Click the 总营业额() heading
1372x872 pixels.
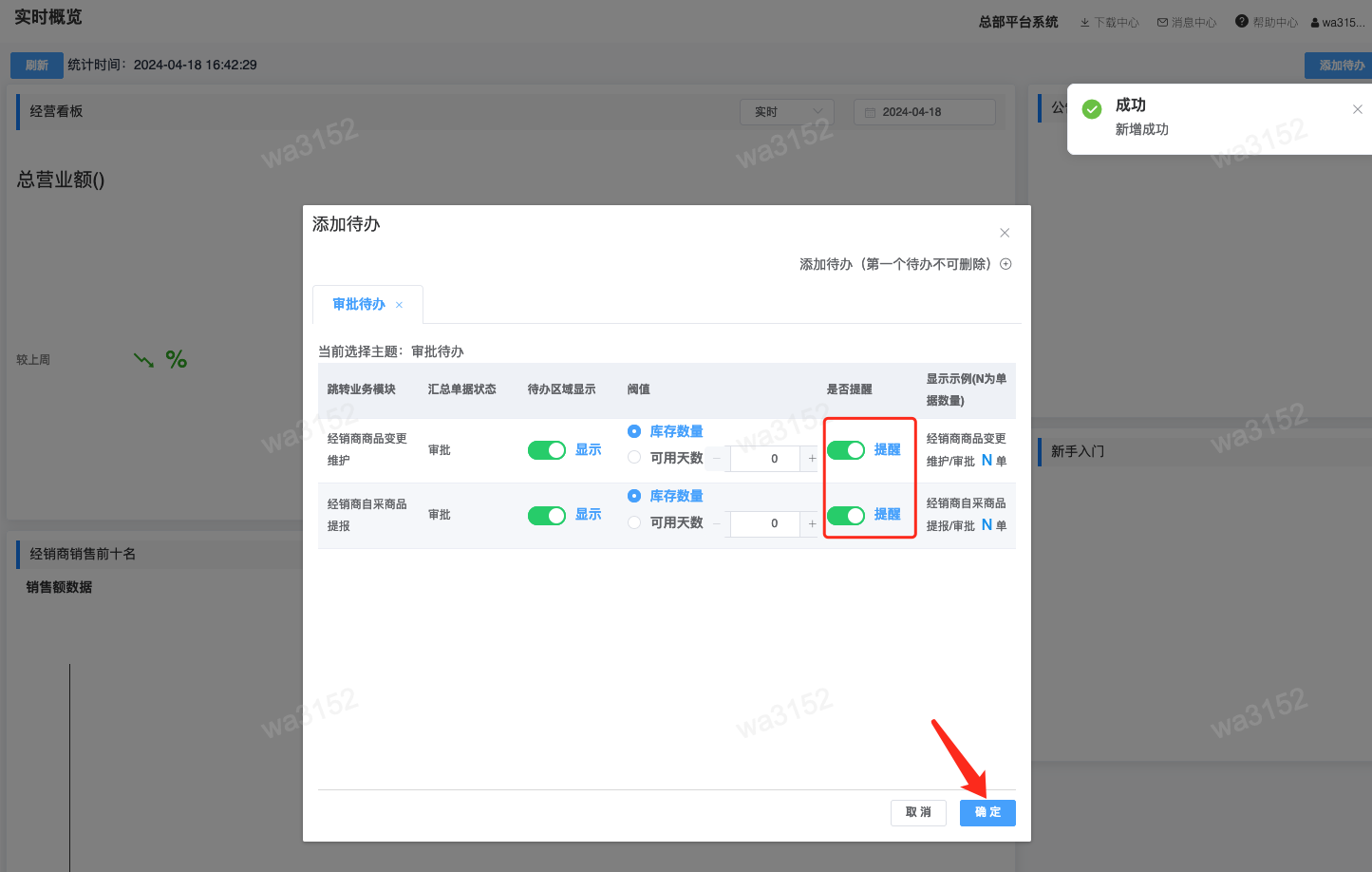pyautogui.click(x=61, y=180)
